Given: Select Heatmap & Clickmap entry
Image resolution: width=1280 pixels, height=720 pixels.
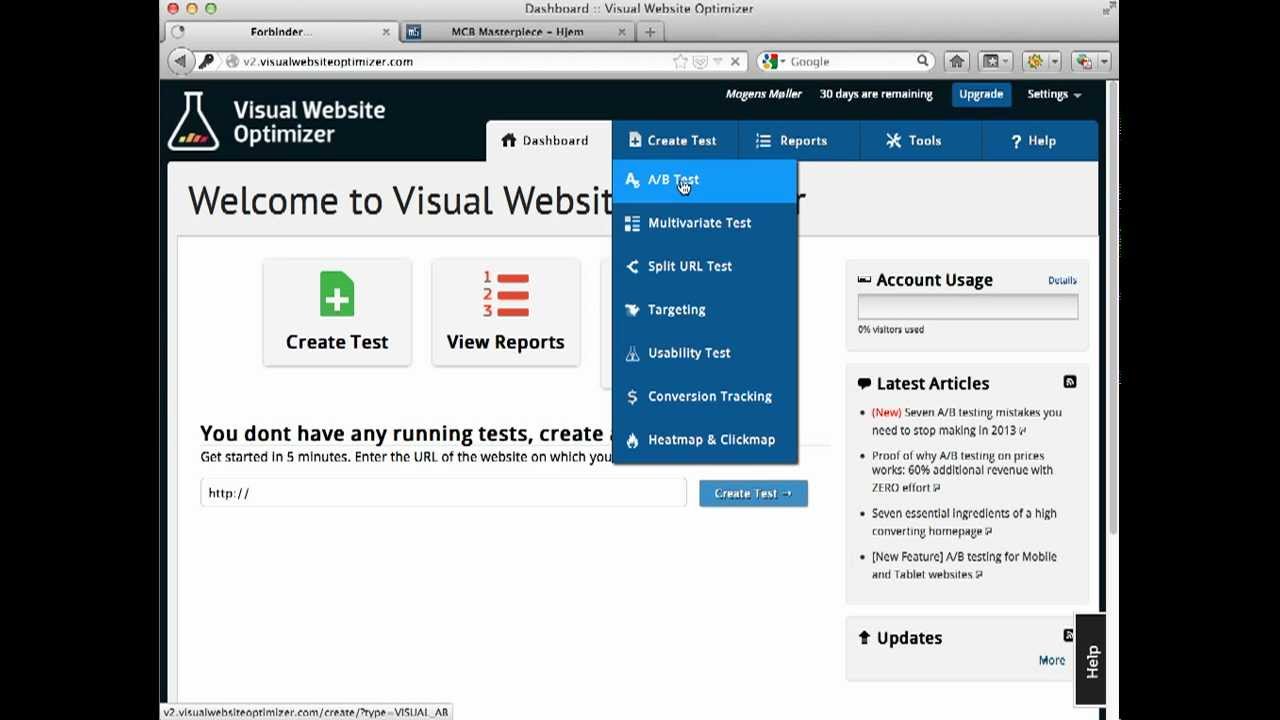Looking at the screenshot, I should (705, 440).
